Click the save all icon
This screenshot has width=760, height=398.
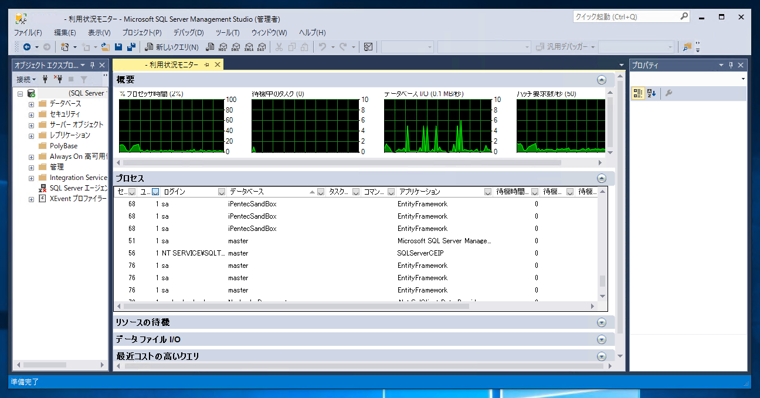(131, 47)
